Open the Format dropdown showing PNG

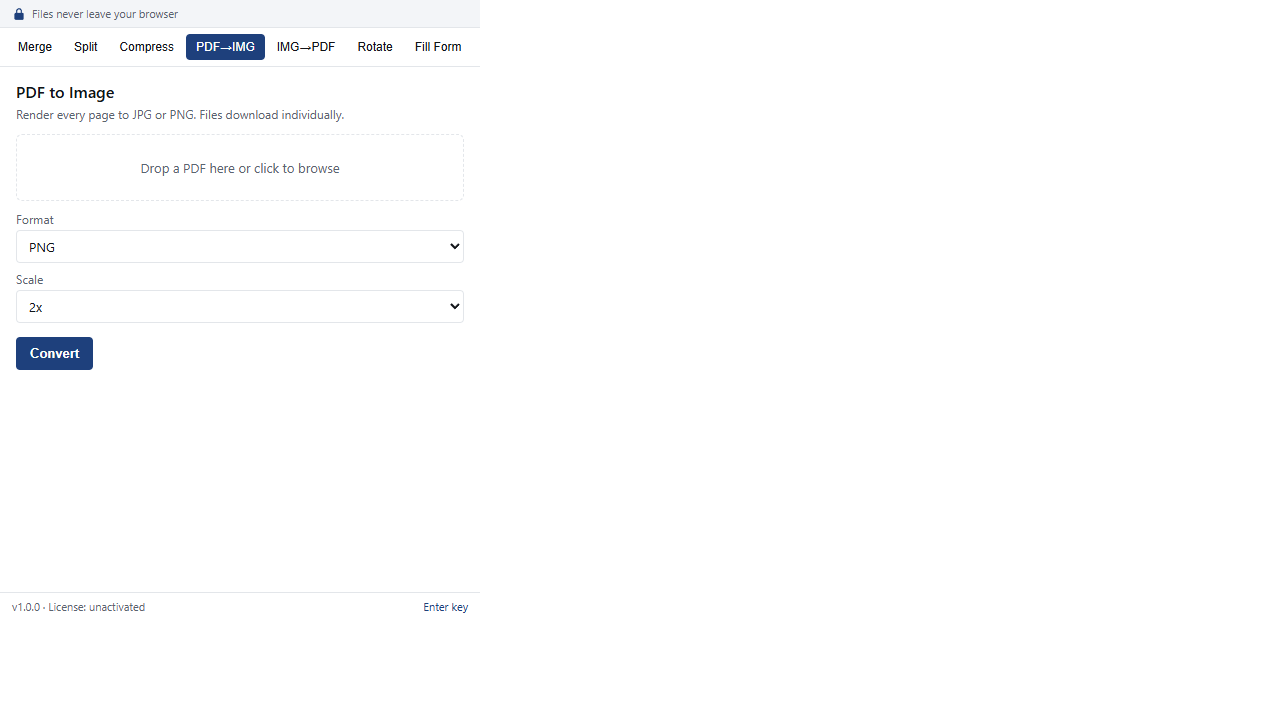[240, 247]
